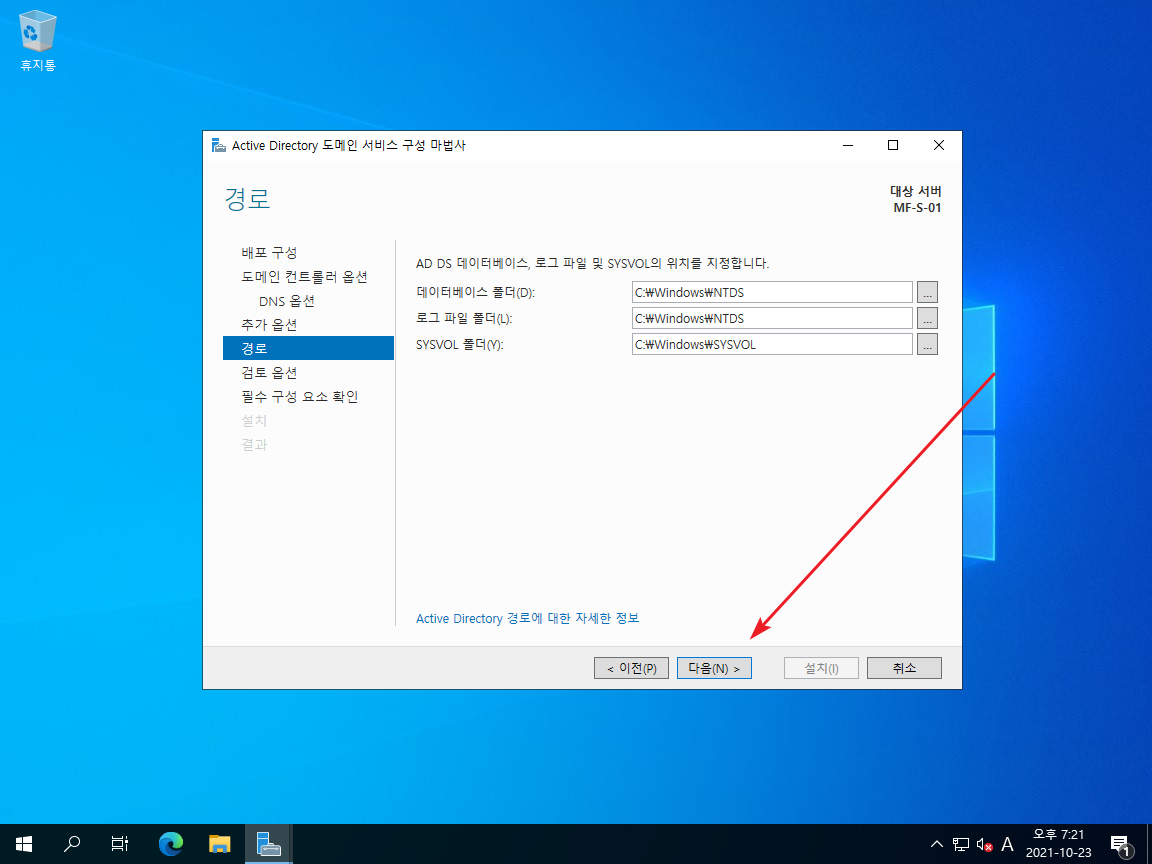Screen dimensions: 1152x864
Task: Open taskbar search magnifier
Action: 71,844
